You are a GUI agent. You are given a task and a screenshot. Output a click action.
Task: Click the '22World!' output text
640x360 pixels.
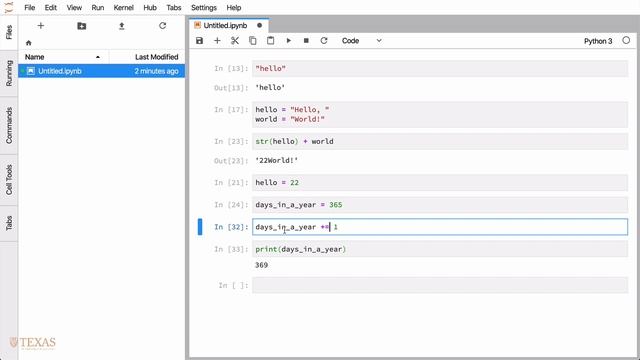277,160
